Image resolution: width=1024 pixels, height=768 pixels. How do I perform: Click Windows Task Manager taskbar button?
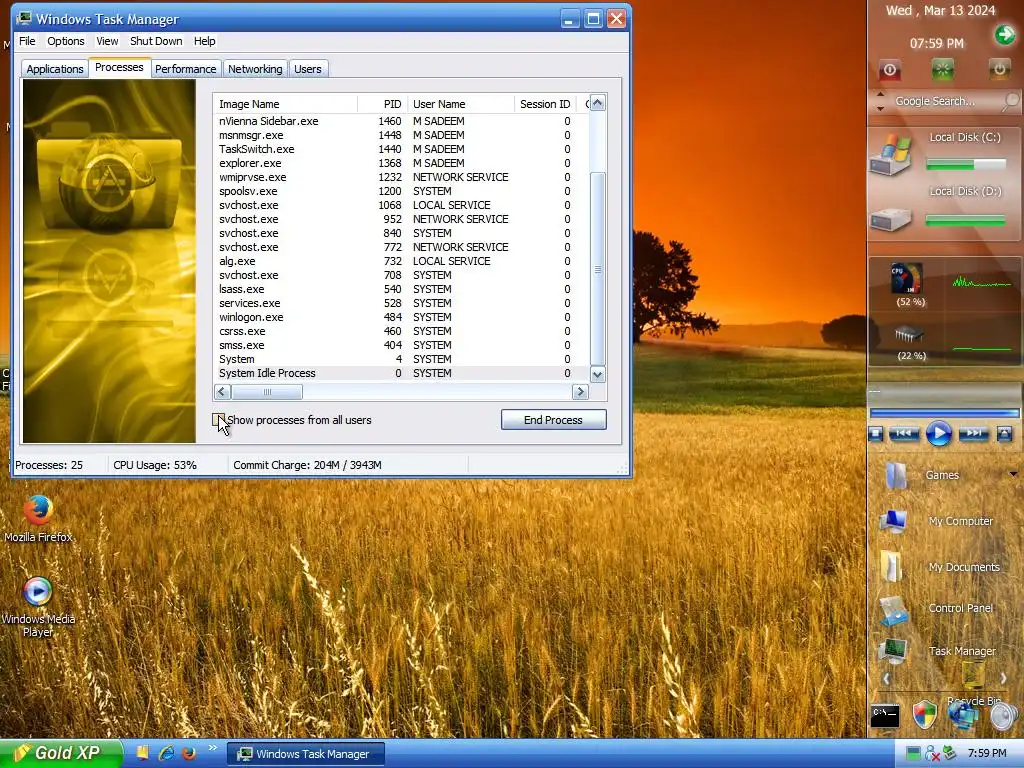[306, 754]
